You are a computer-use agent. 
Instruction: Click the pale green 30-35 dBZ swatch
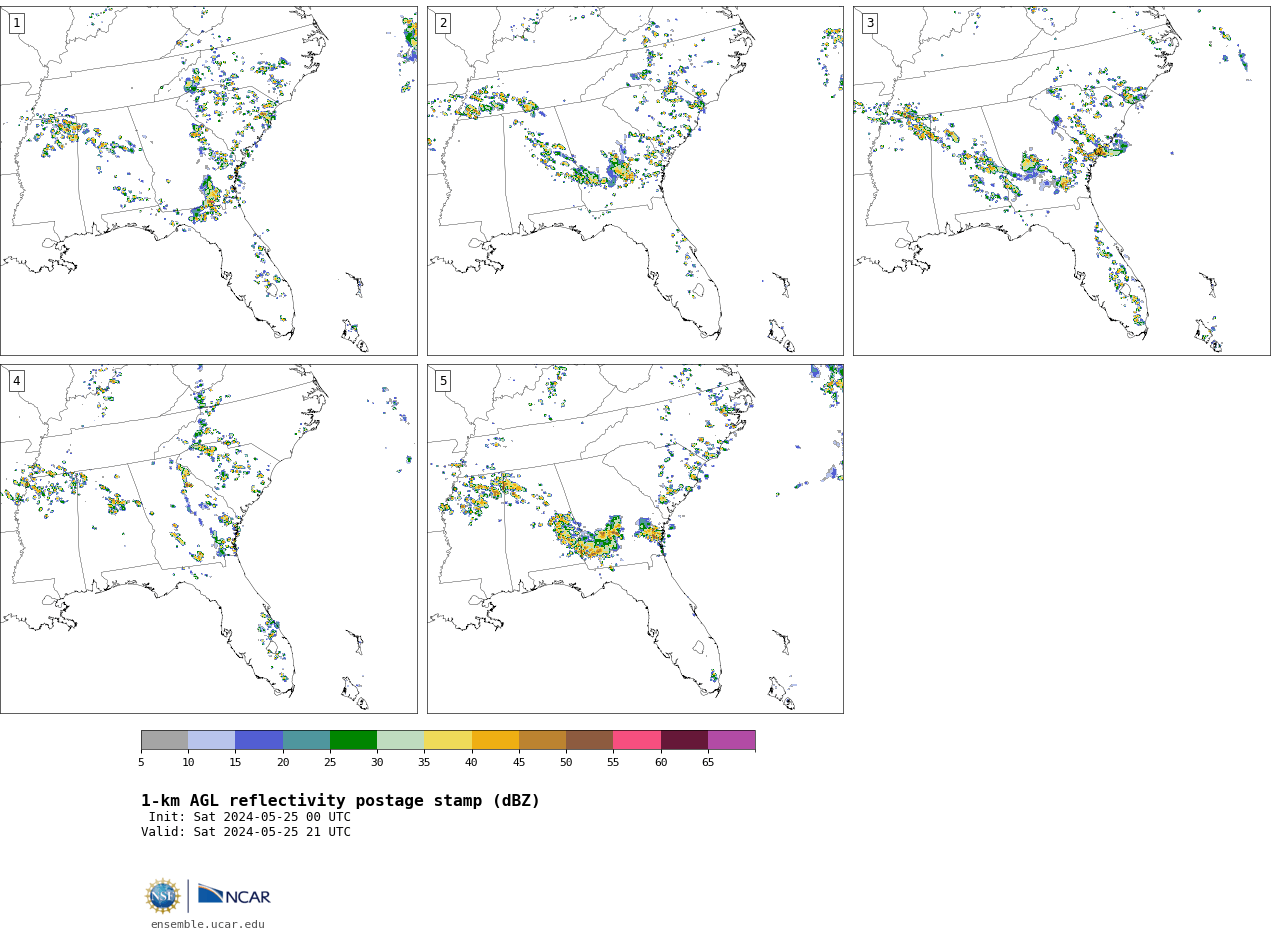point(400,740)
